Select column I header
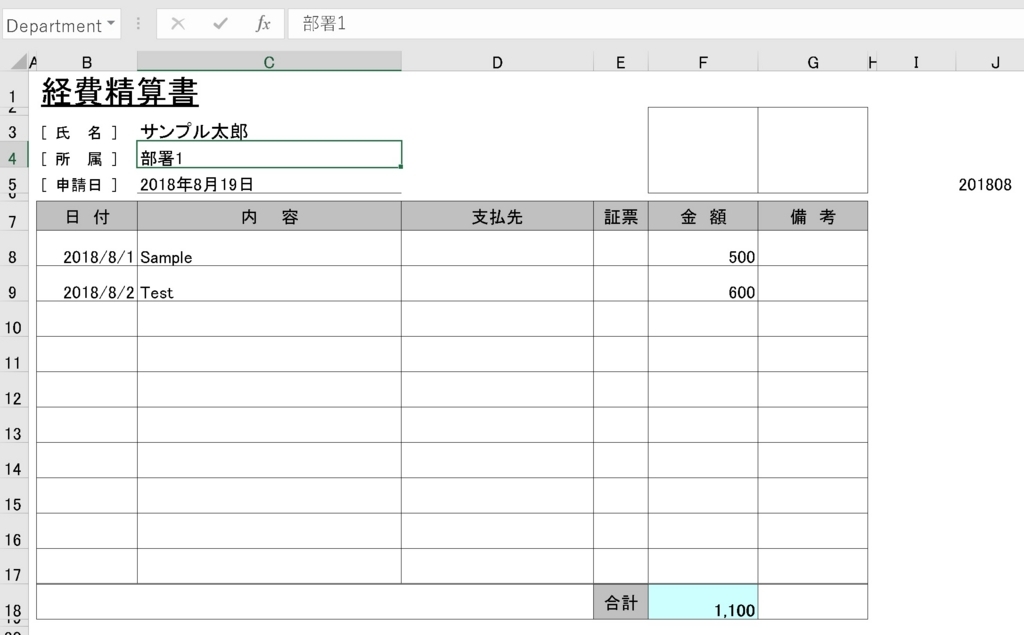This screenshot has height=635, width=1024. pos(916,62)
